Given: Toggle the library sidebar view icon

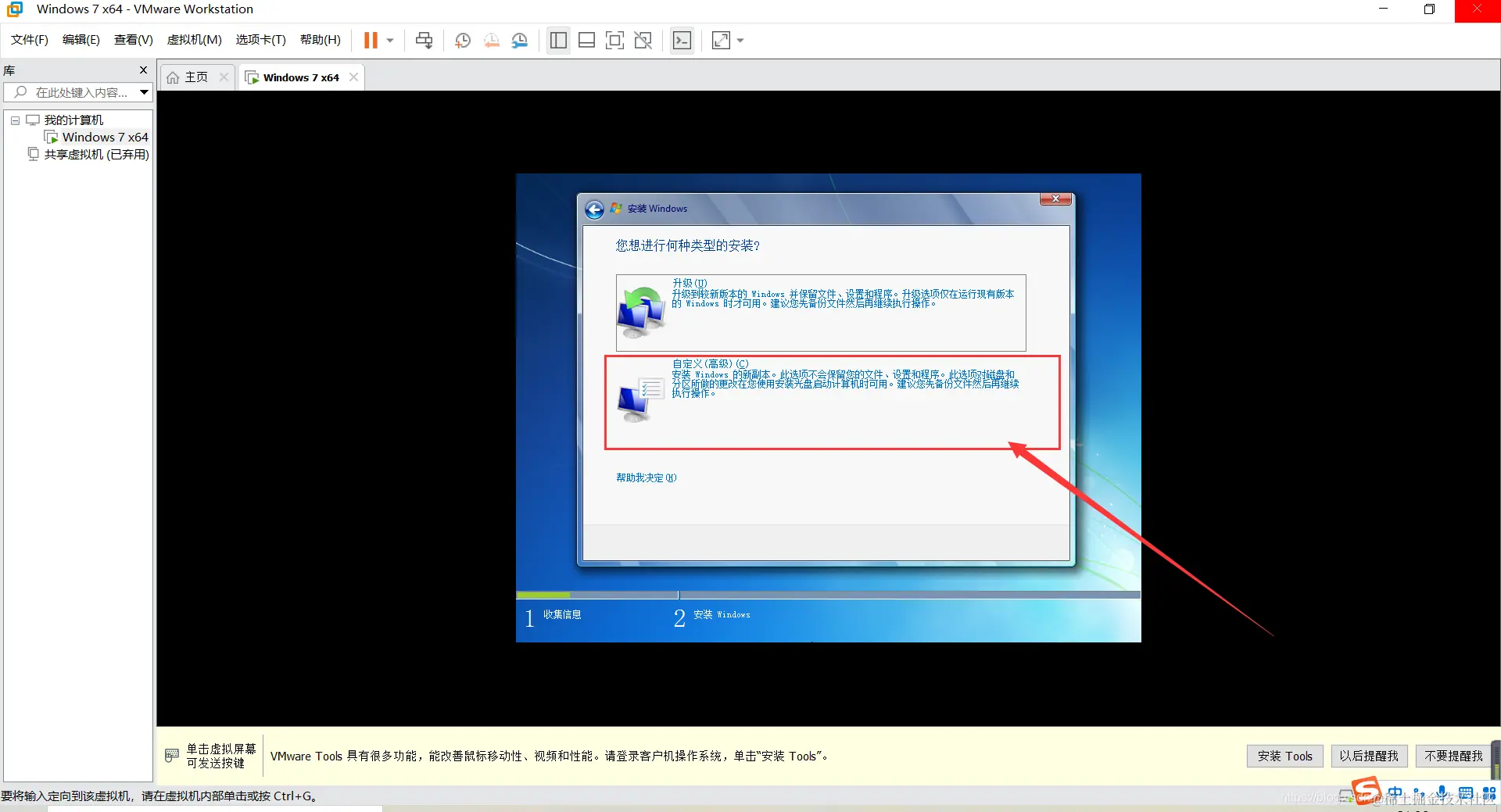Looking at the screenshot, I should tap(558, 40).
